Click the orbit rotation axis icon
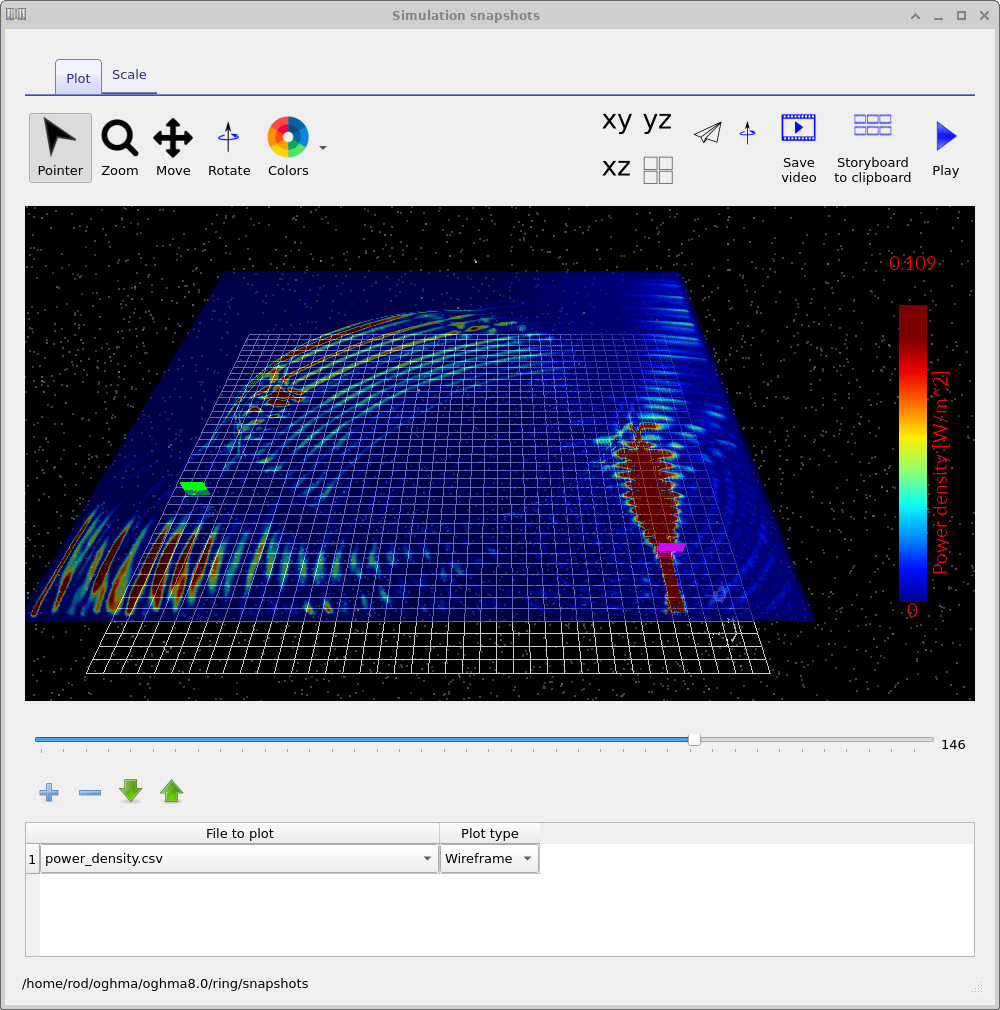 [x=747, y=131]
